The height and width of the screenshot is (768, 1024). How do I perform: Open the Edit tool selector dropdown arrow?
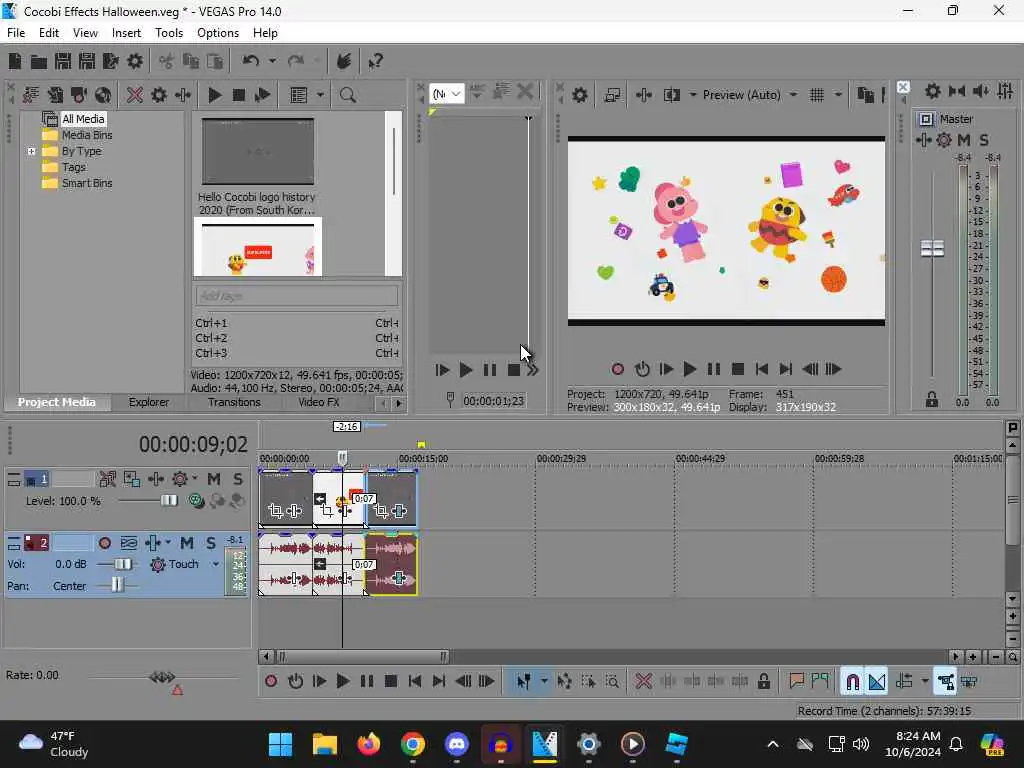(x=543, y=682)
